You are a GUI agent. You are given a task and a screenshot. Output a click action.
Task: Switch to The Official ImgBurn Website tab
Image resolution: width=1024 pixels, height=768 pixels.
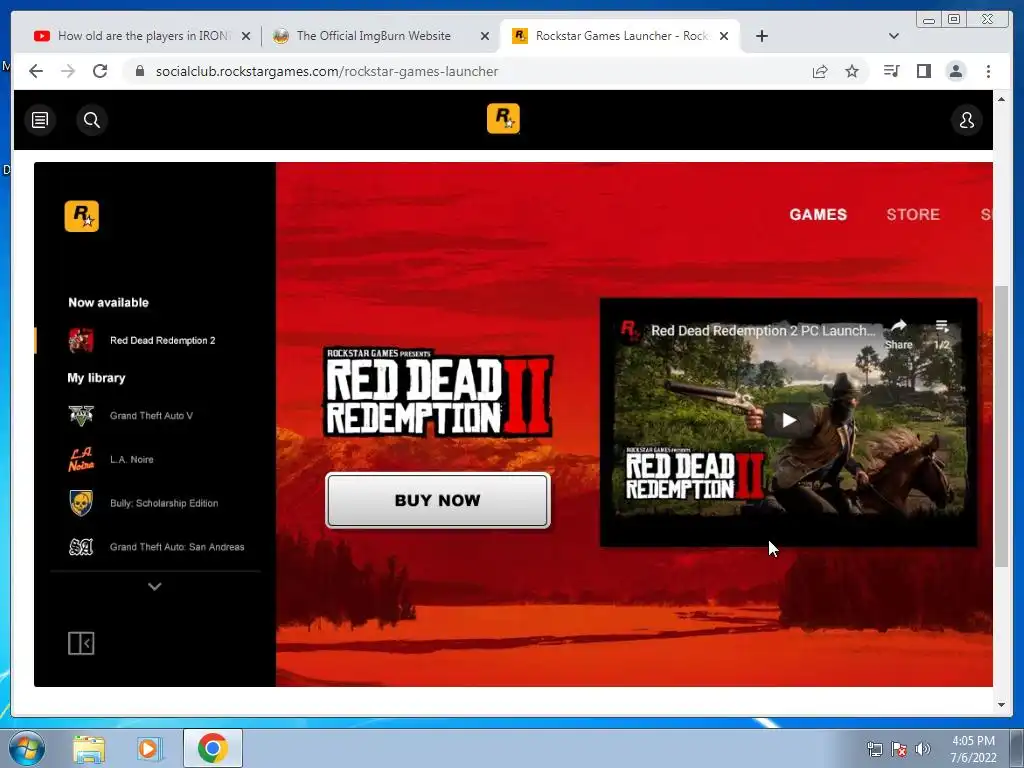coord(379,36)
